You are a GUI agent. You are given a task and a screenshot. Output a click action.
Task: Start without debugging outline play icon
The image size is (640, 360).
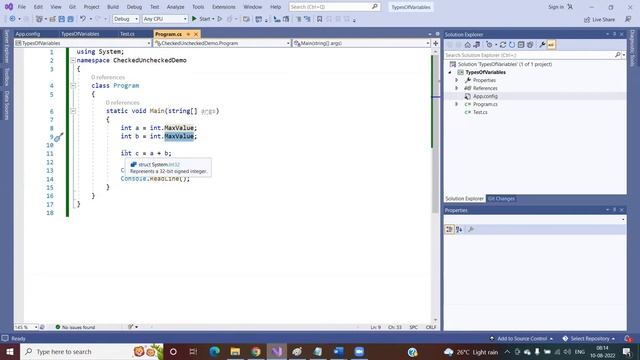click(x=220, y=19)
